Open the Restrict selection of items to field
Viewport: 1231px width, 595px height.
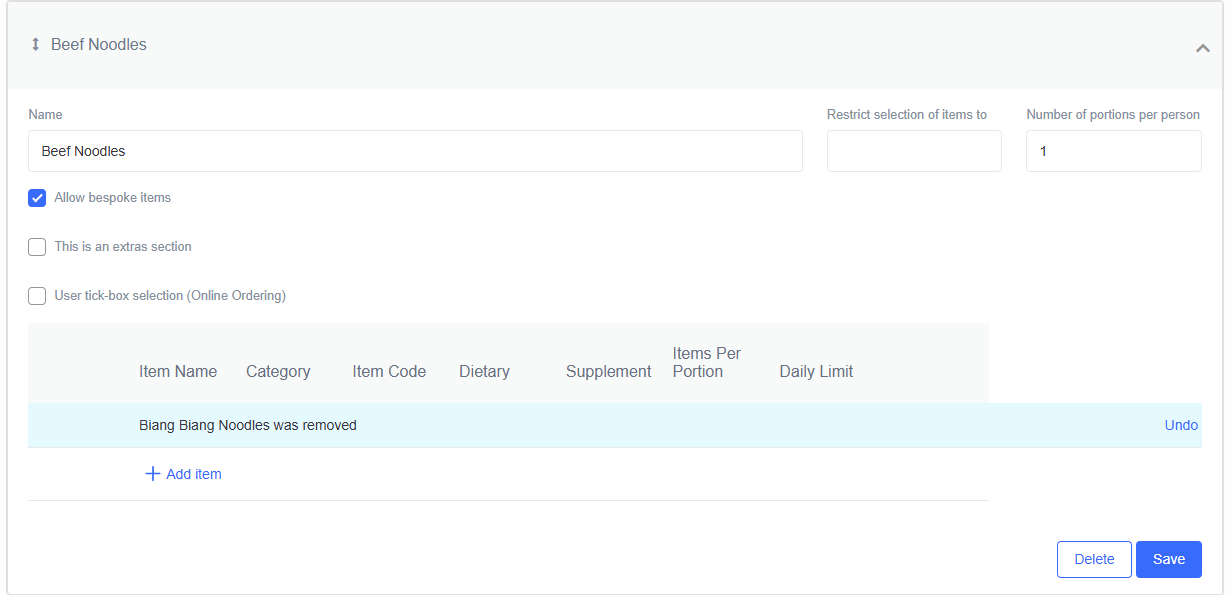pos(914,151)
